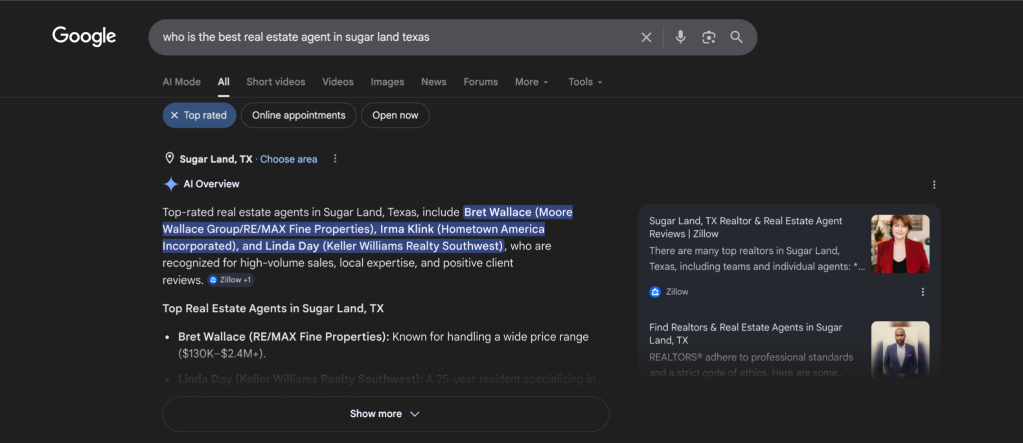
Task: Toggle the Open now filter chip
Action: click(x=395, y=115)
